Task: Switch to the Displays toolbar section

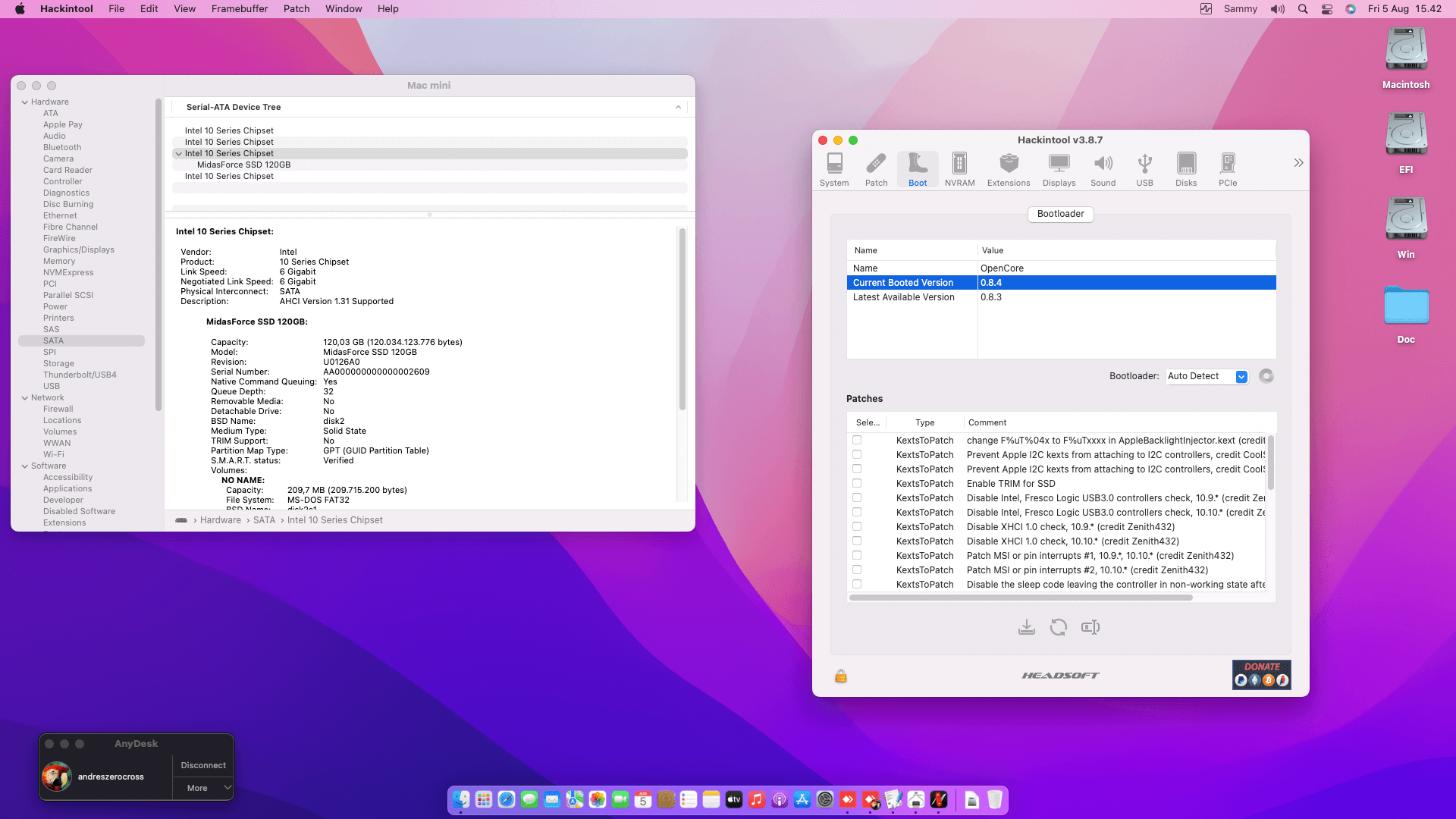Action: point(1059,170)
